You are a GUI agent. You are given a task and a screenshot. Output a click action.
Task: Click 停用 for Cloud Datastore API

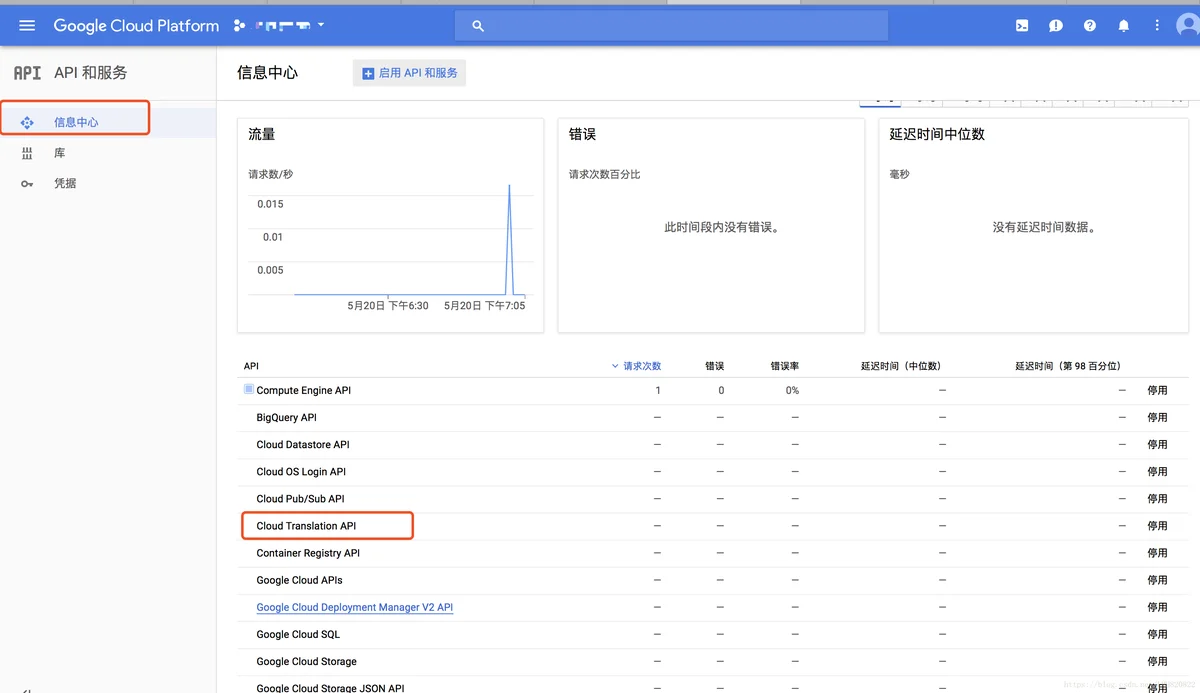click(1157, 445)
